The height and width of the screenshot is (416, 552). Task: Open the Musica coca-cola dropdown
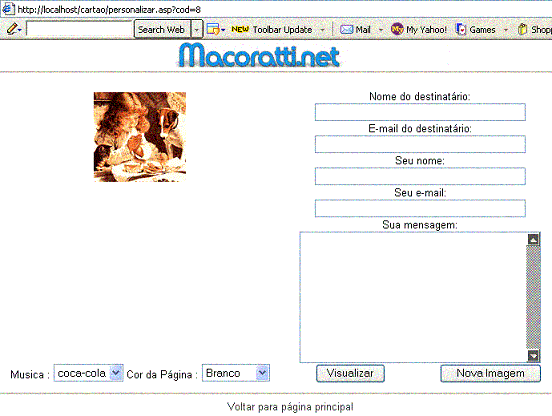coord(88,373)
